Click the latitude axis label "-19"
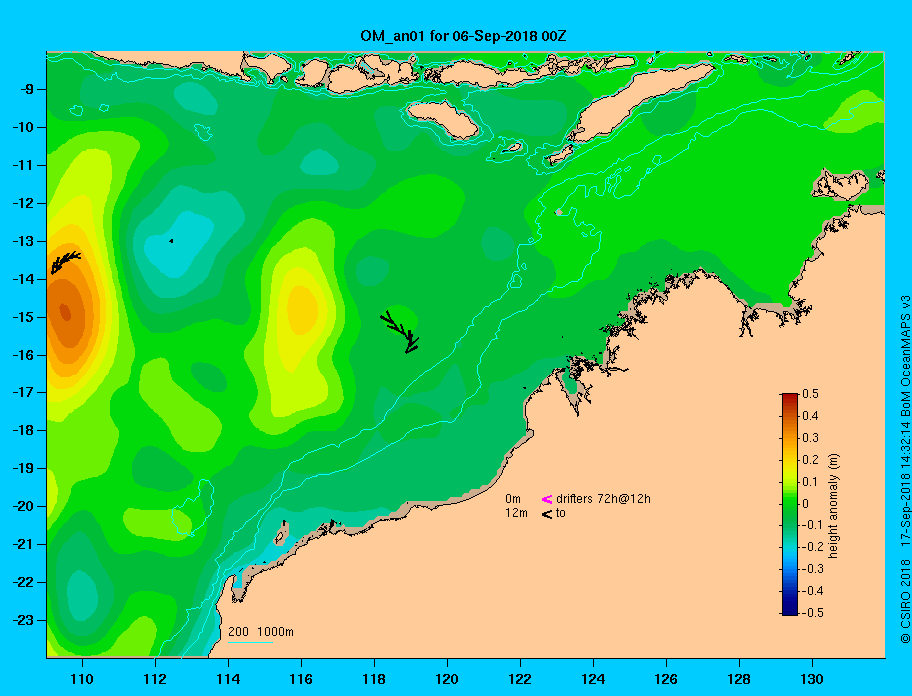Screen dimensions: 912x696 pyautogui.click(x=23, y=468)
